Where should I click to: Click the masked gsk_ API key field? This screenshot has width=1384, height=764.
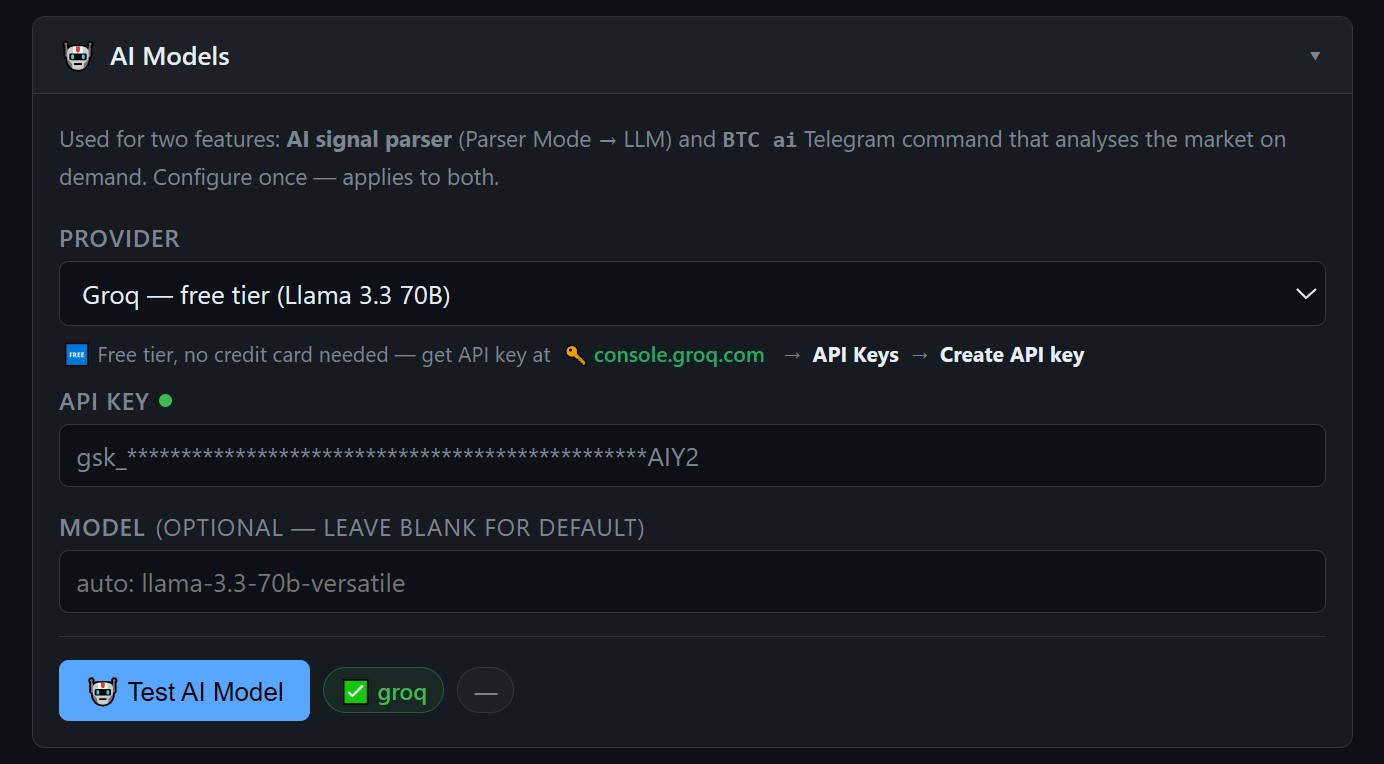click(x=692, y=455)
